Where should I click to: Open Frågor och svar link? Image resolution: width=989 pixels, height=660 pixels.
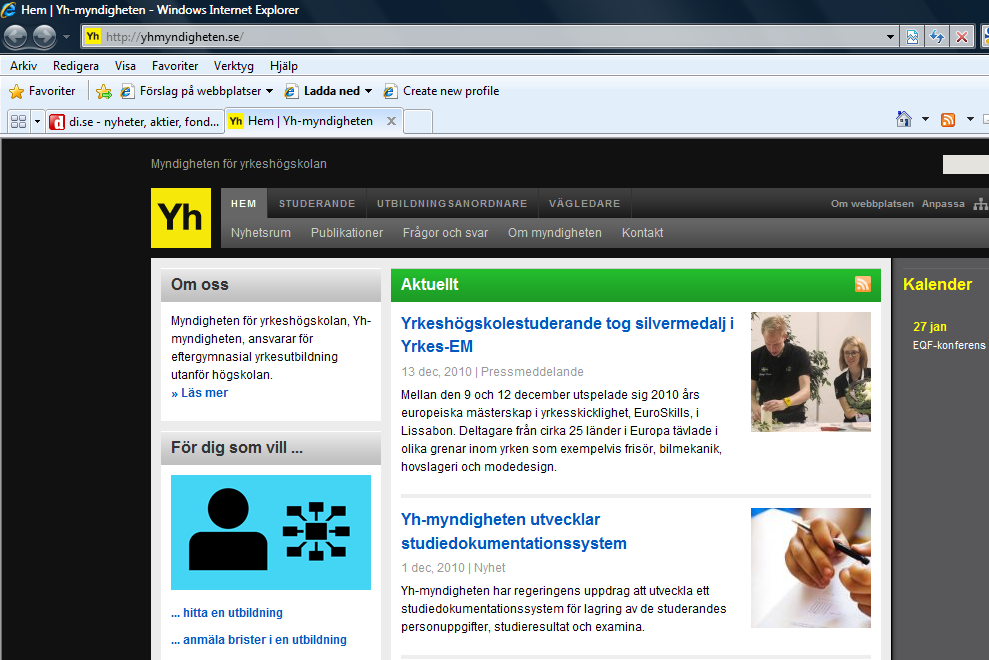445,233
